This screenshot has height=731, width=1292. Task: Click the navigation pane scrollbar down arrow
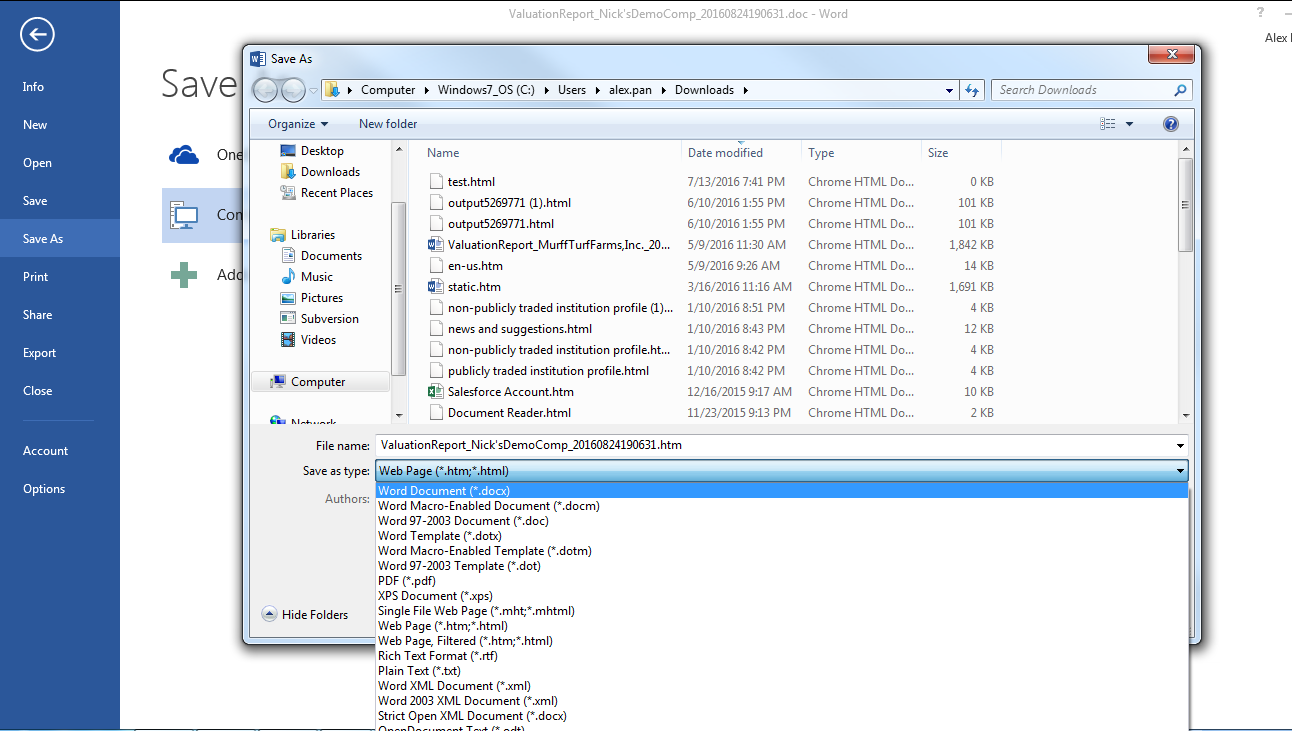point(399,415)
